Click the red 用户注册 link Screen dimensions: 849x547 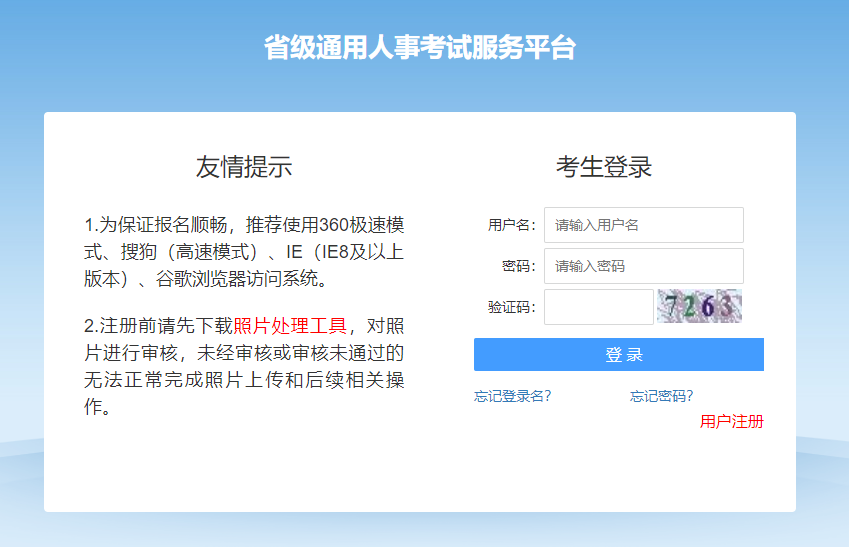pyautogui.click(x=732, y=421)
